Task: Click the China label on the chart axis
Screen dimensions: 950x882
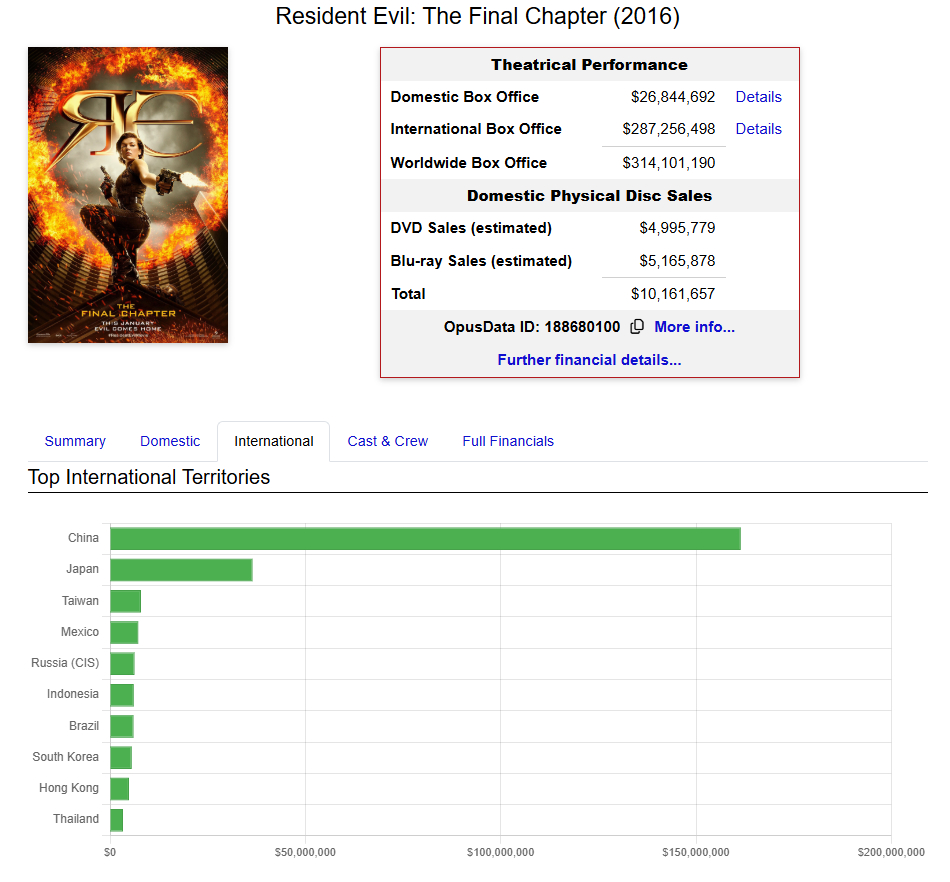Action: click(x=83, y=538)
